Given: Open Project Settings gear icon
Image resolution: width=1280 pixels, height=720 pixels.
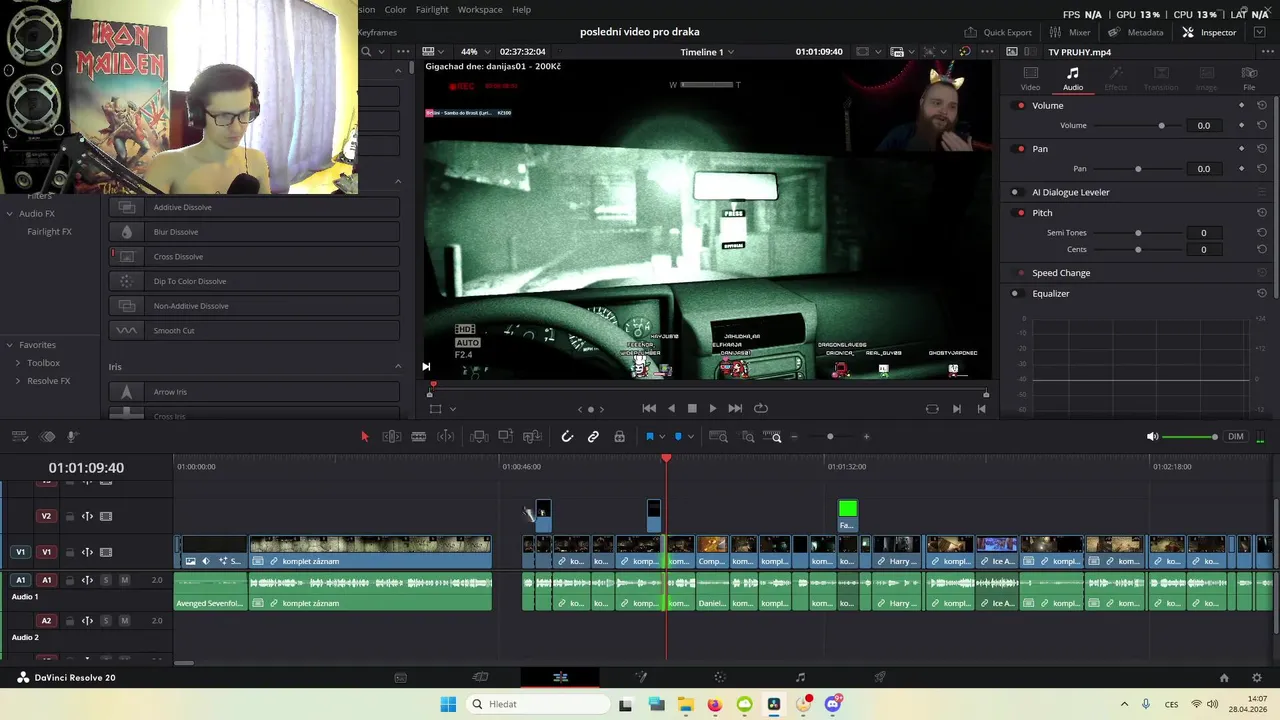Looking at the screenshot, I should (1257, 678).
